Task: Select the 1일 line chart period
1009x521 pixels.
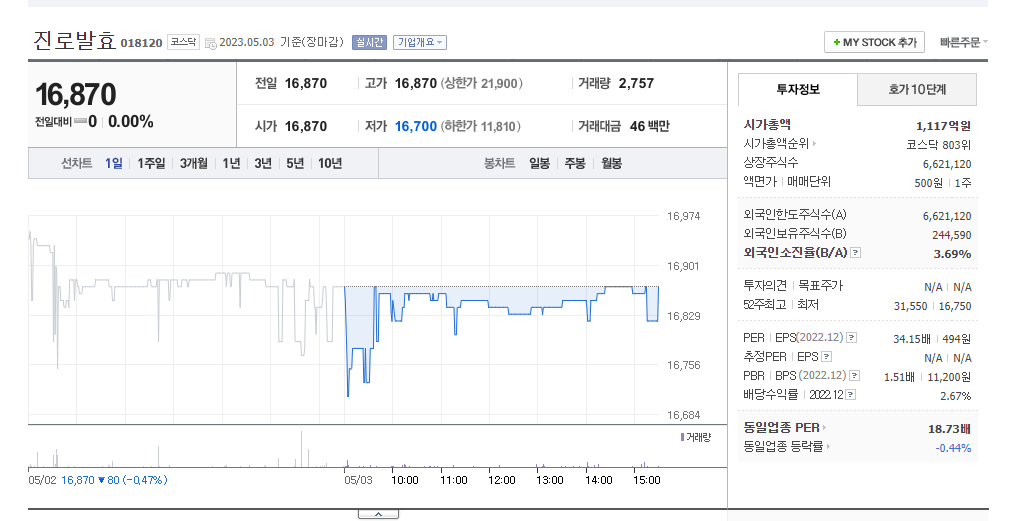Action: (114, 163)
